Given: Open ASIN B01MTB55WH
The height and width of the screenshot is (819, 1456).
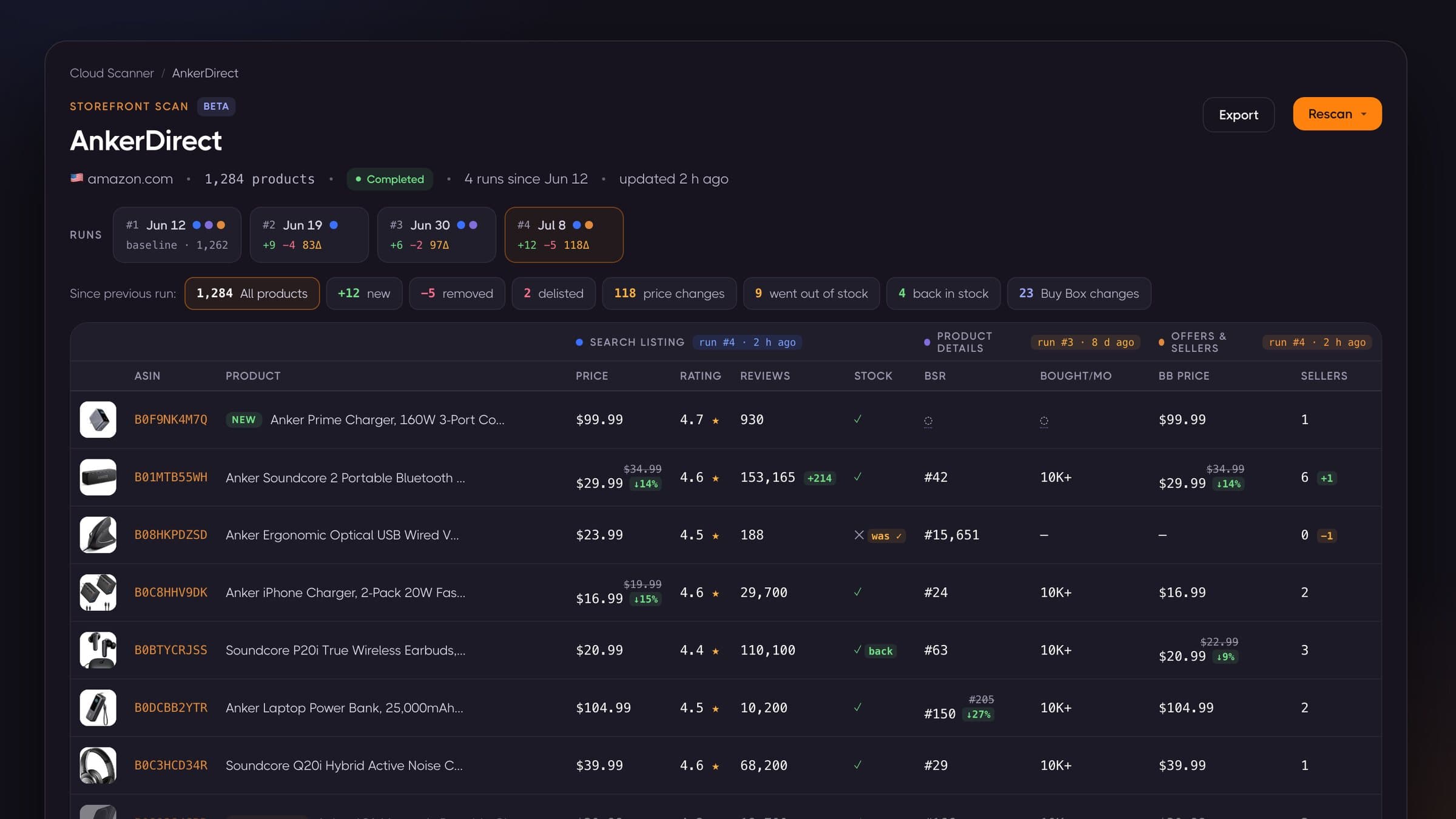Looking at the screenshot, I should pos(170,477).
